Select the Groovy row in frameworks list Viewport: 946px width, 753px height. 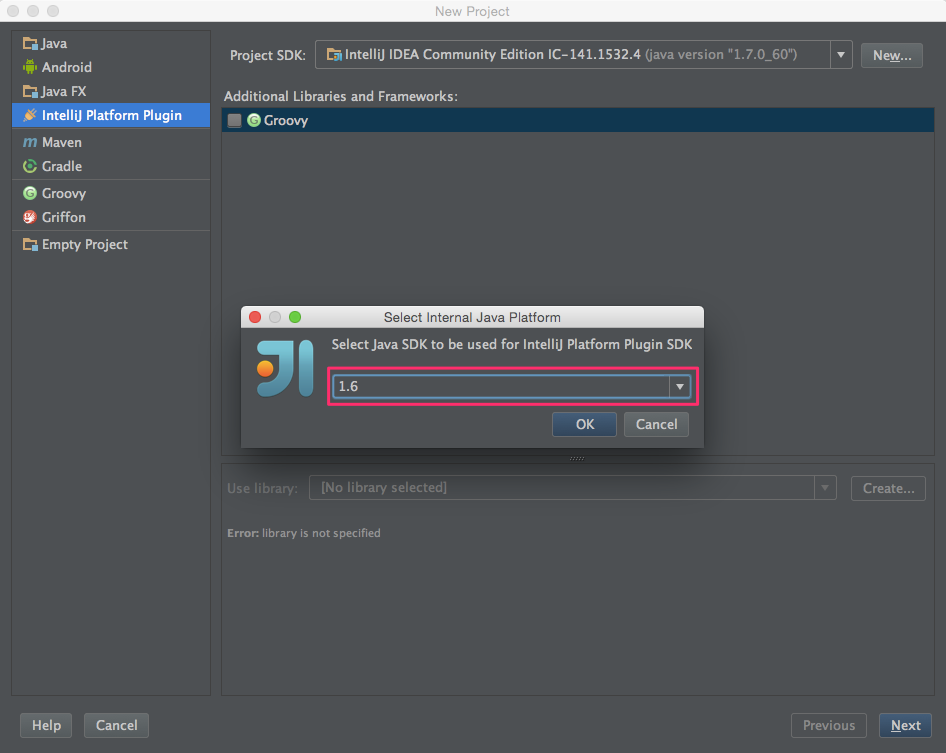click(x=578, y=120)
